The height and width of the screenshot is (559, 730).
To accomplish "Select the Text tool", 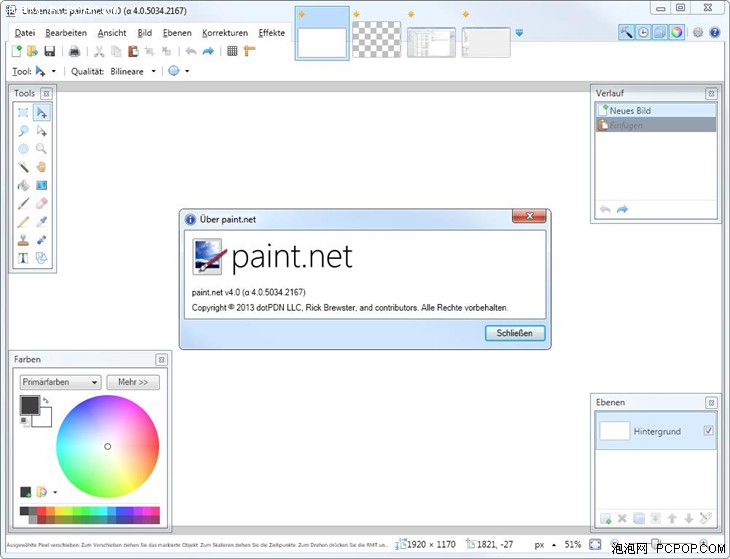I will (23, 258).
